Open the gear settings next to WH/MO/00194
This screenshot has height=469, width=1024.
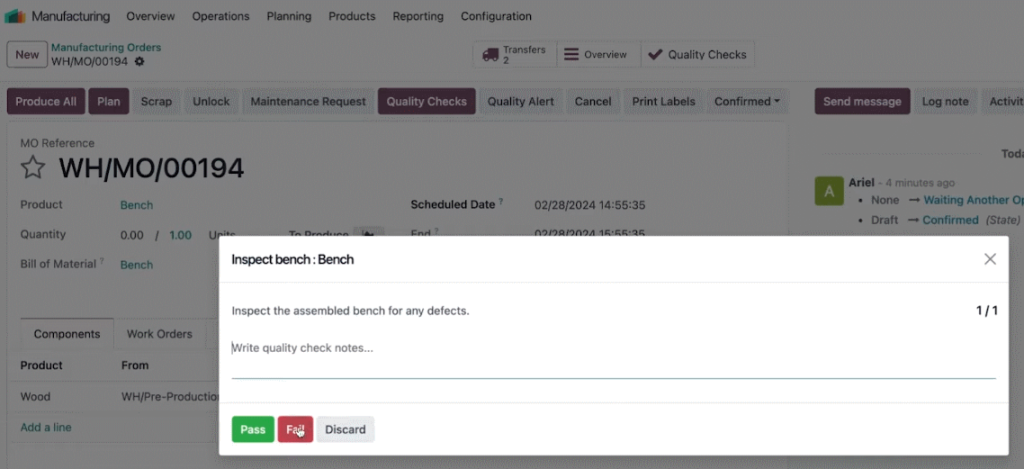[139, 61]
